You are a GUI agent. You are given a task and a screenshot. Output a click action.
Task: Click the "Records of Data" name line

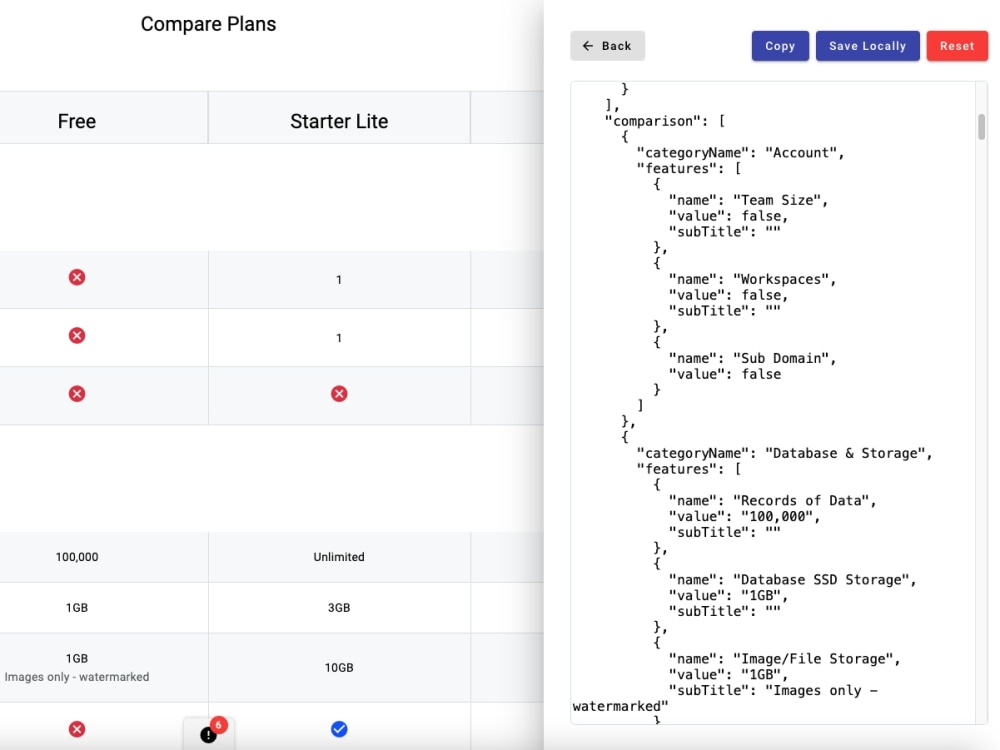(772, 501)
